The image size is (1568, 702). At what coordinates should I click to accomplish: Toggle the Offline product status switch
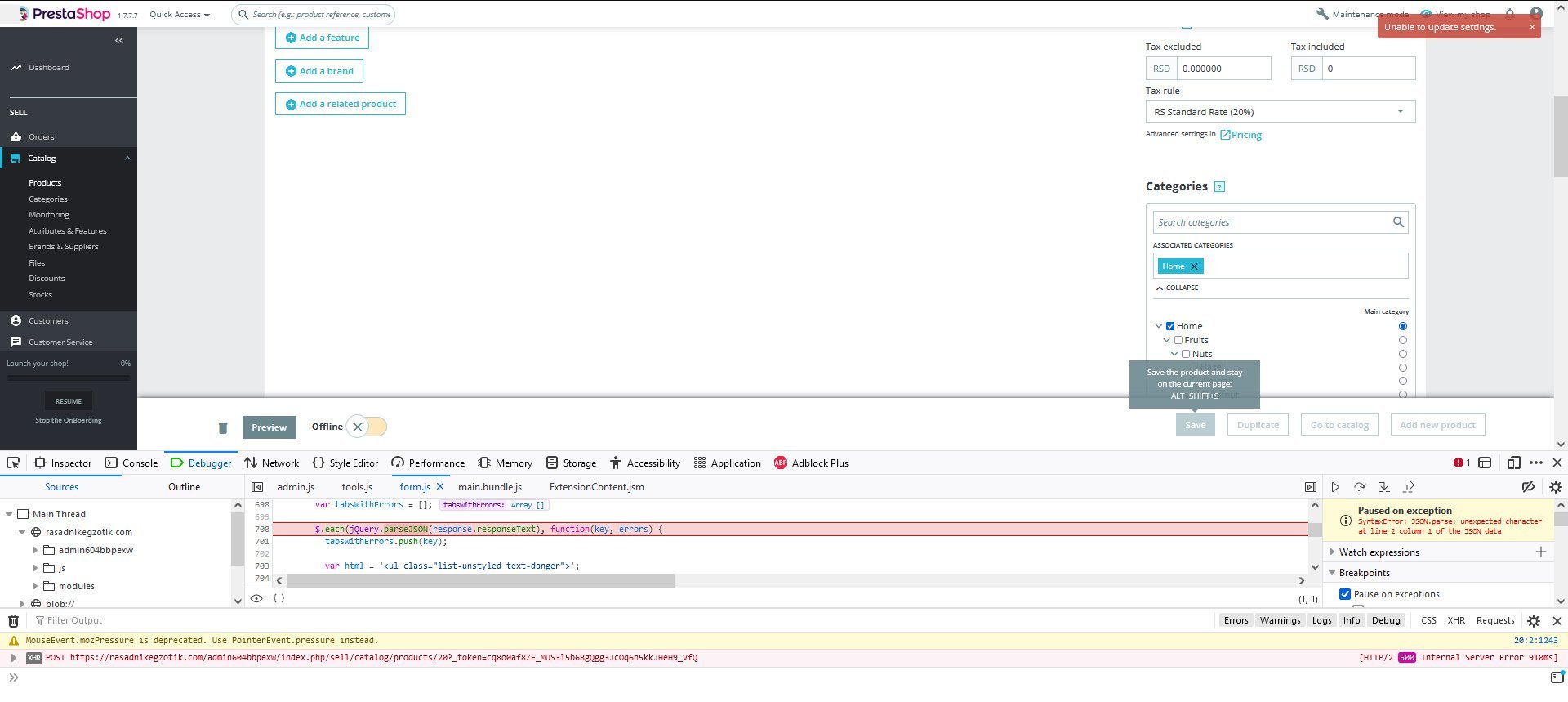tap(367, 427)
